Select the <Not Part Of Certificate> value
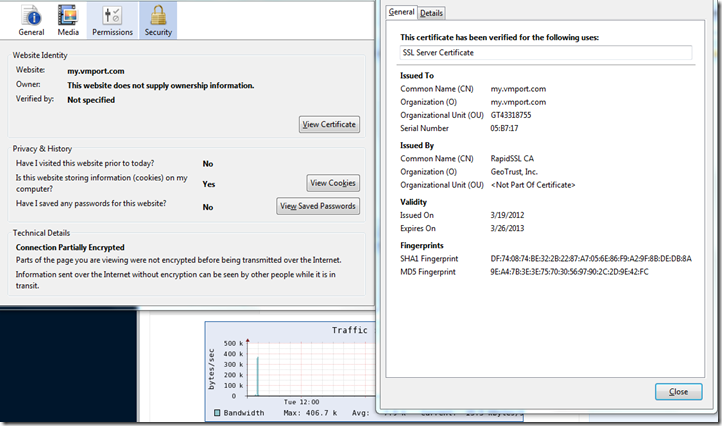Viewport: 722px width, 426px height. tap(533, 185)
